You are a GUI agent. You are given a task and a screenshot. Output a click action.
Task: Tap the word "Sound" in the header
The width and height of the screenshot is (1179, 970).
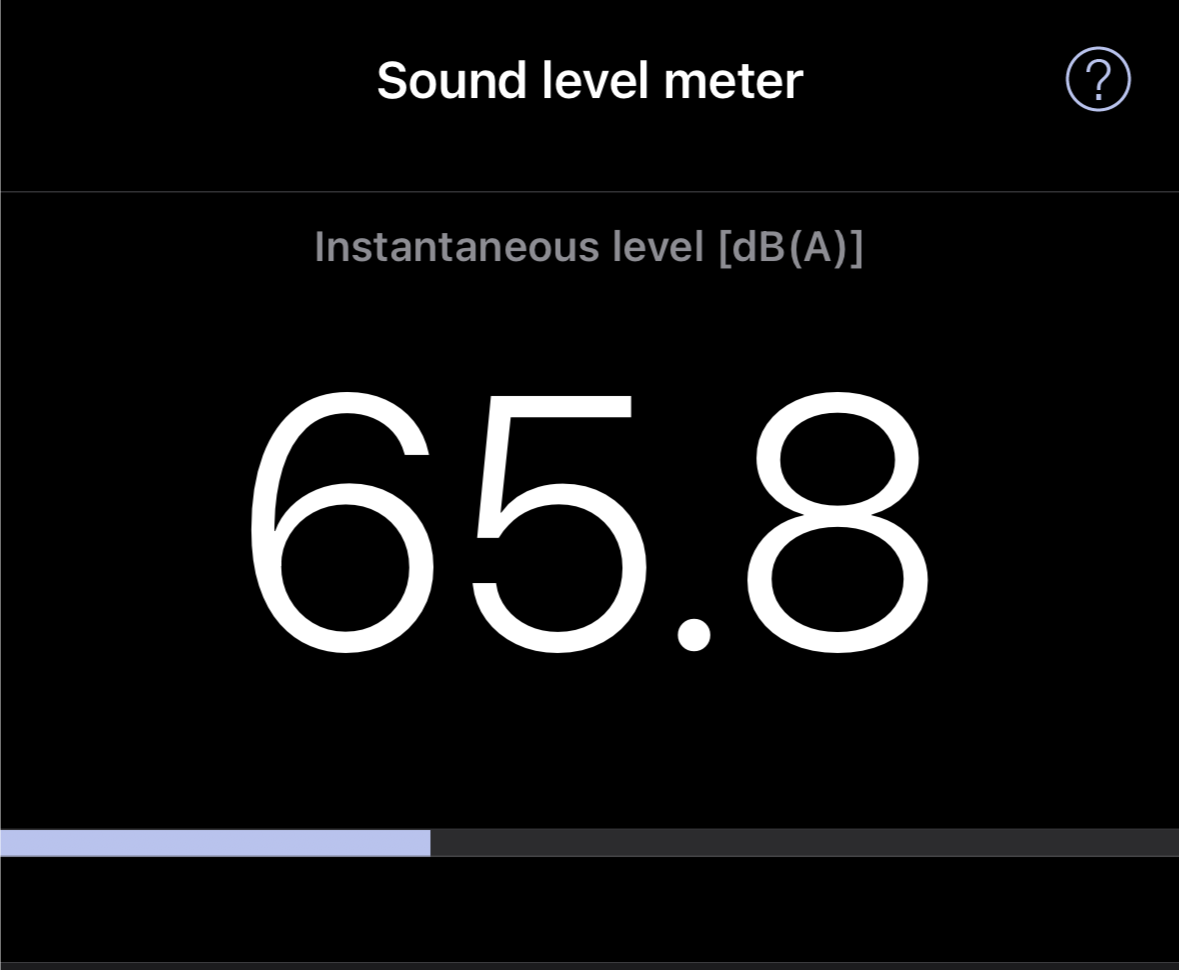tap(452, 80)
